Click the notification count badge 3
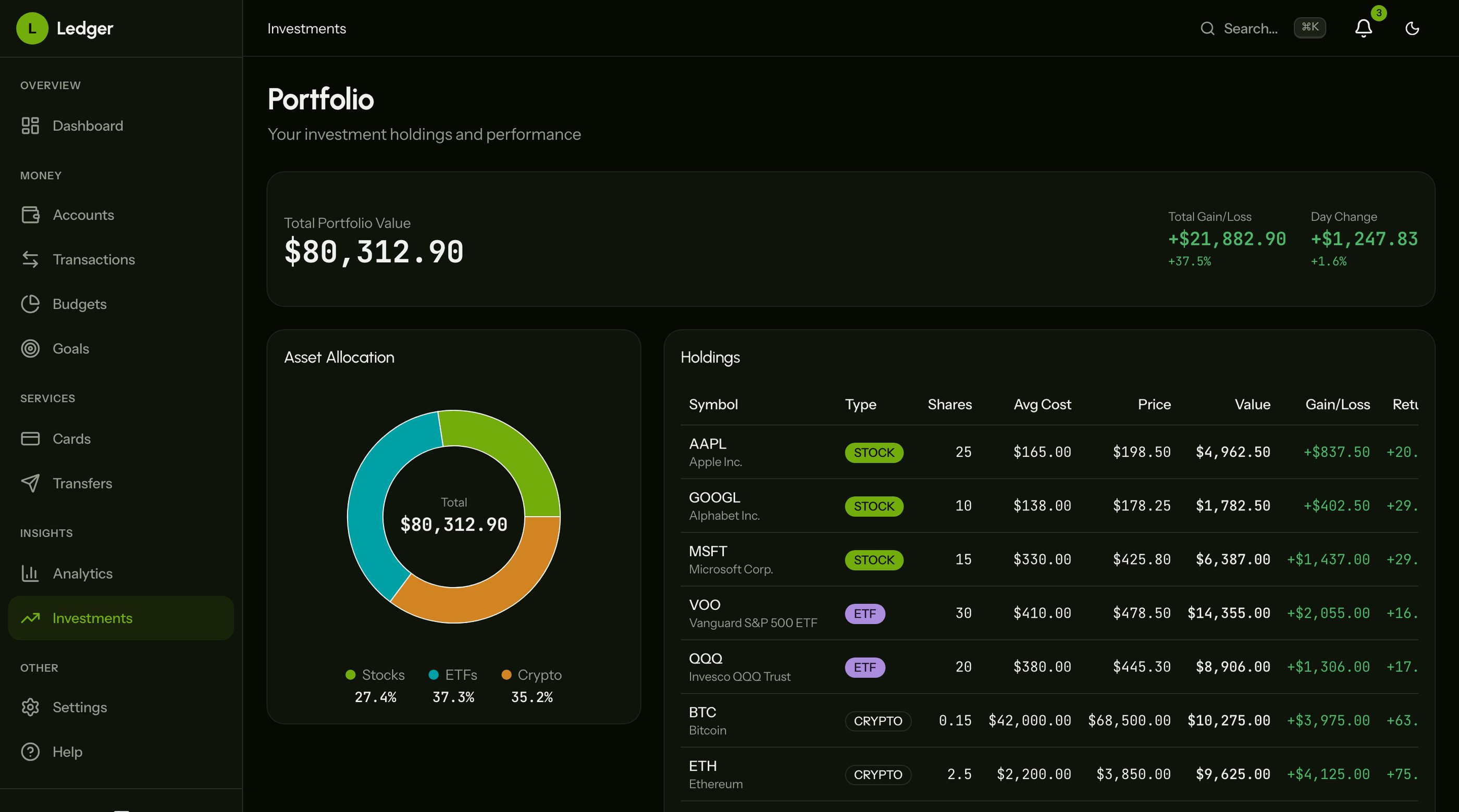This screenshot has height=812, width=1459. [1379, 13]
